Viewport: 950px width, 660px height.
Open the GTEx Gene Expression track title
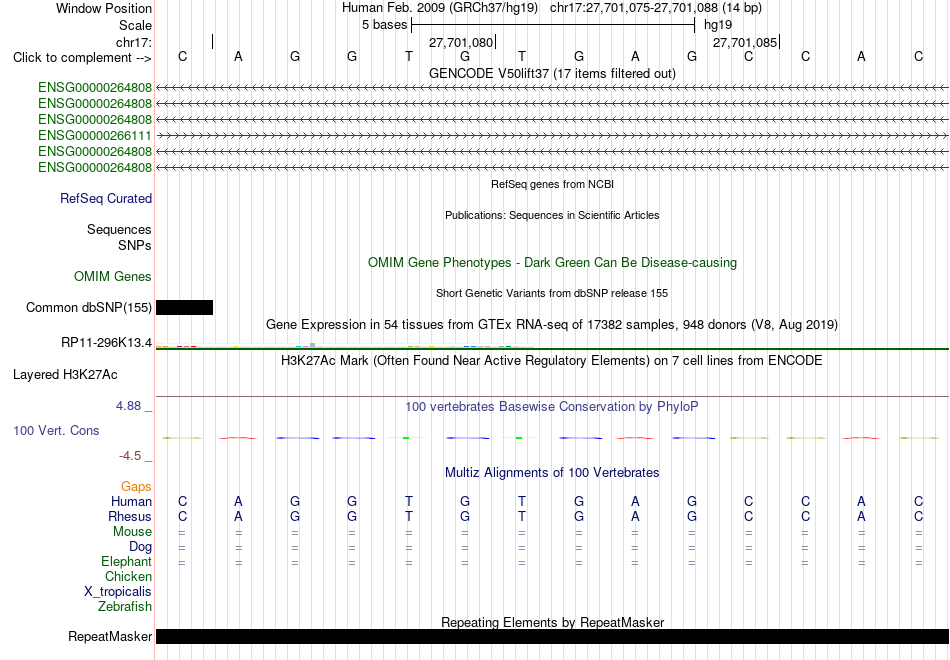(x=552, y=325)
